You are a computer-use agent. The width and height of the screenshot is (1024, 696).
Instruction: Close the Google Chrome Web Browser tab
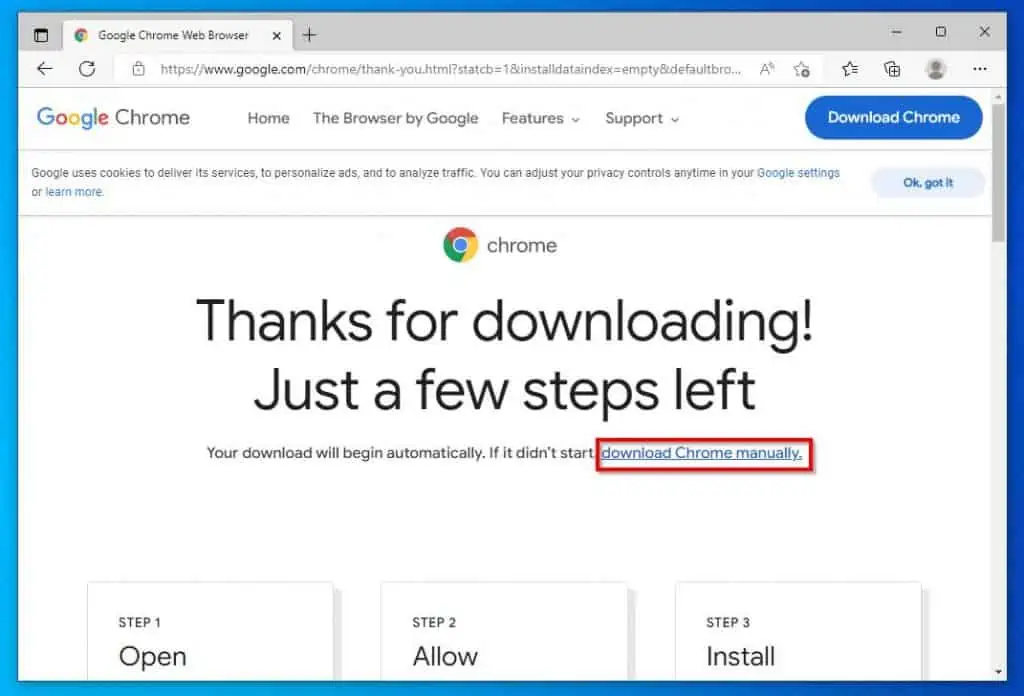pos(277,36)
